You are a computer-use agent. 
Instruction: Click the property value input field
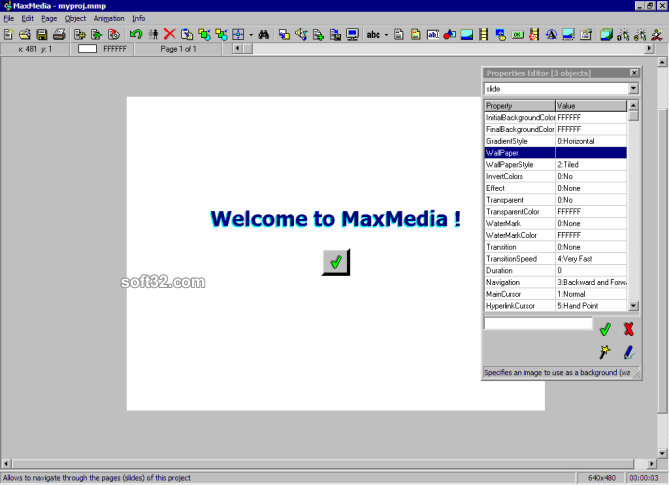[x=538, y=323]
